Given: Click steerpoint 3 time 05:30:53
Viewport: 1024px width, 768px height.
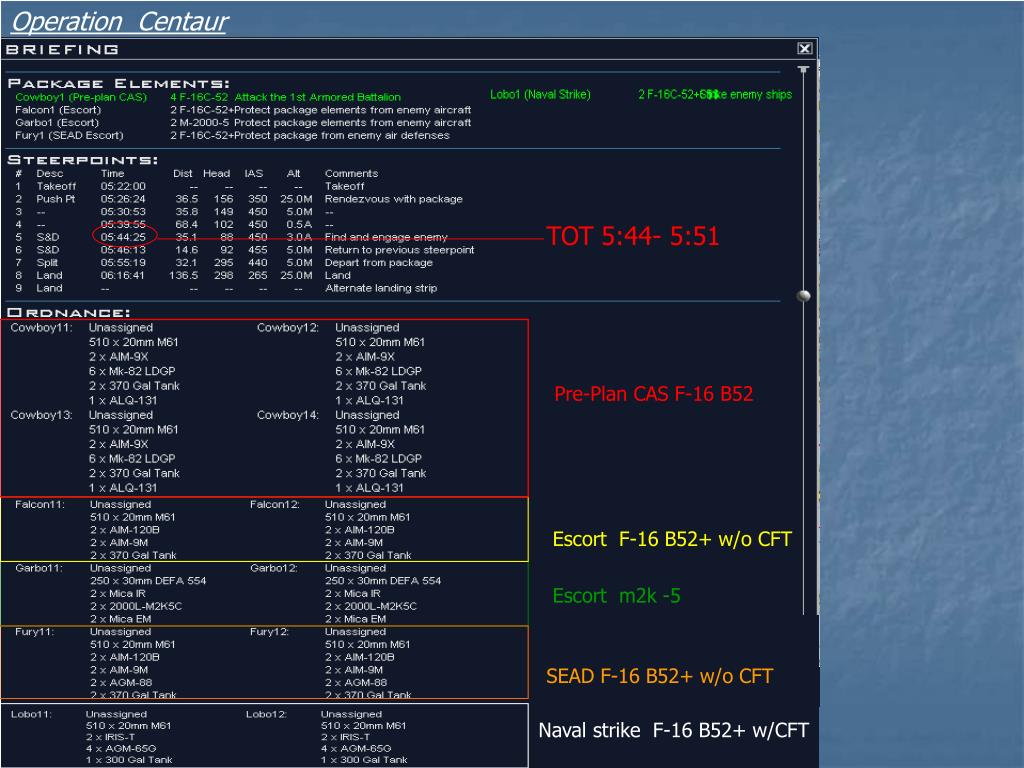Looking at the screenshot, I should [123, 212].
